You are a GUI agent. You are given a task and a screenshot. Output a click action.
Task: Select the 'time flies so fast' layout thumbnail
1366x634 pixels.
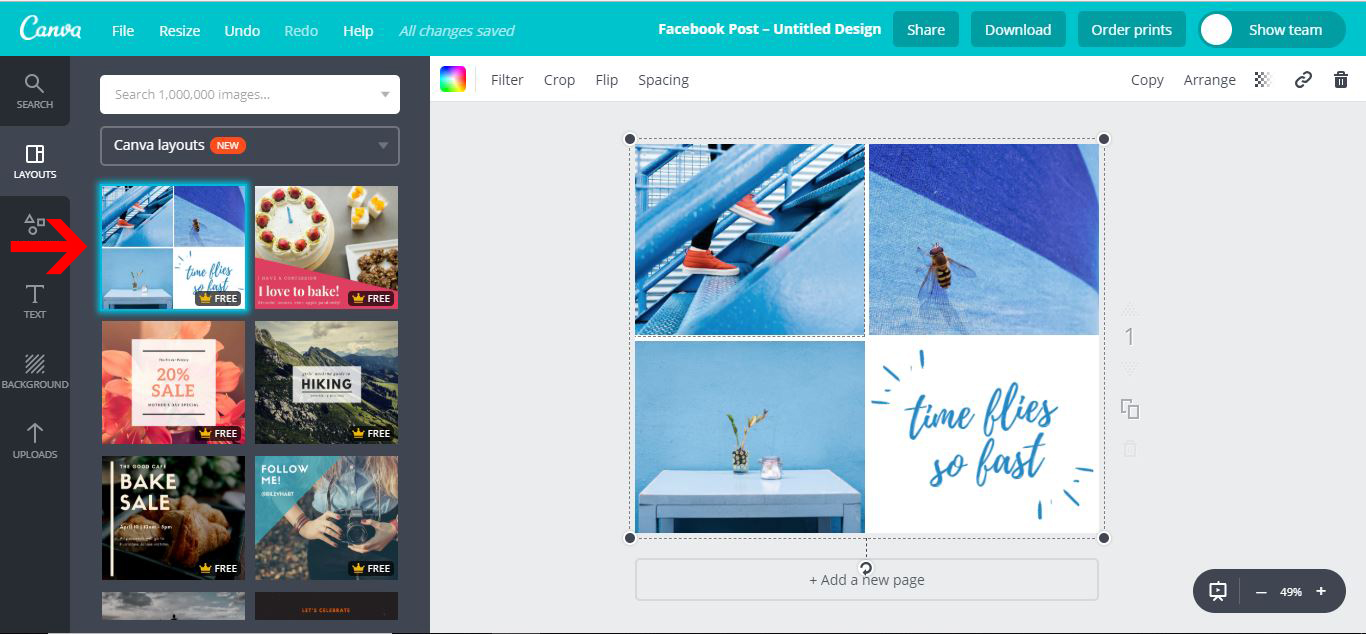[172, 247]
